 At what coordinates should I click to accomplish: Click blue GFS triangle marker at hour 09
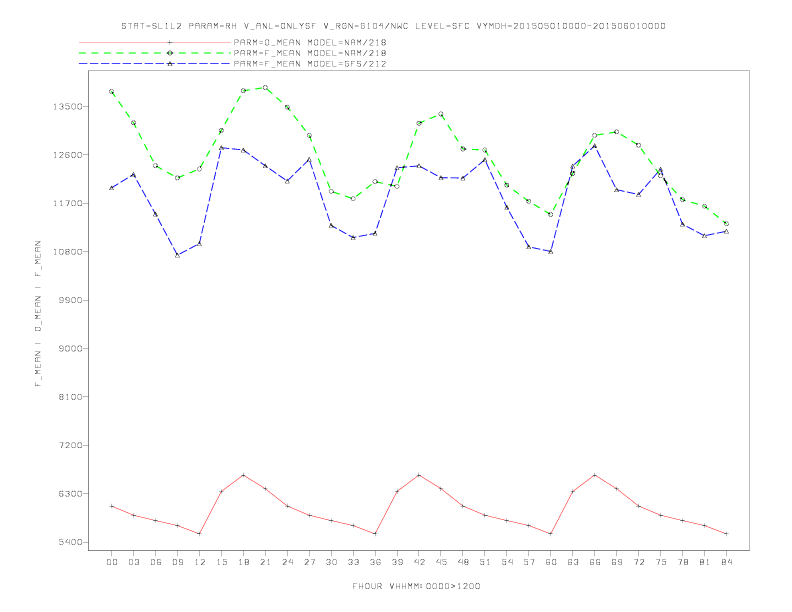tap(177, 256)
